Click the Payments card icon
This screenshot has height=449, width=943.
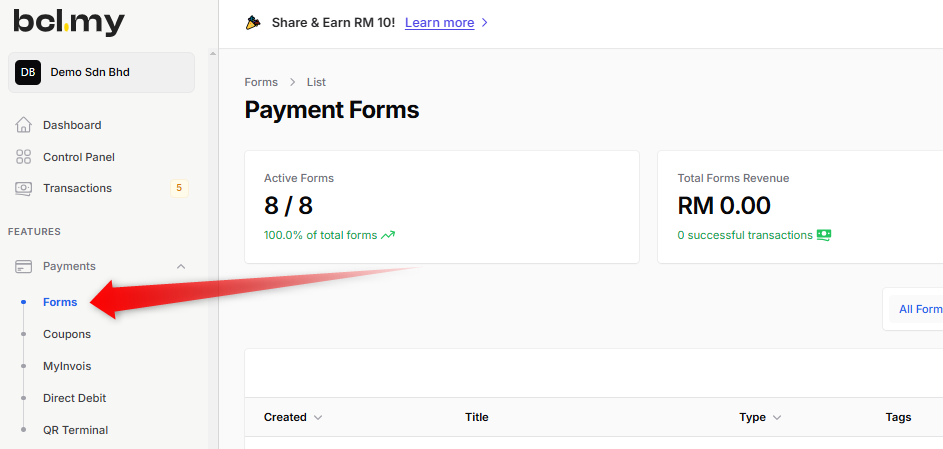click(24, 266)
